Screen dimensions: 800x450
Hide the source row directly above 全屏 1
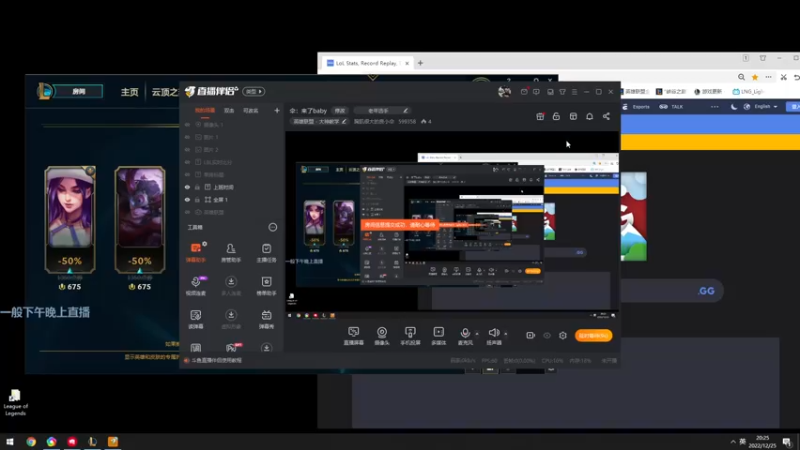(x=187, y=187)
